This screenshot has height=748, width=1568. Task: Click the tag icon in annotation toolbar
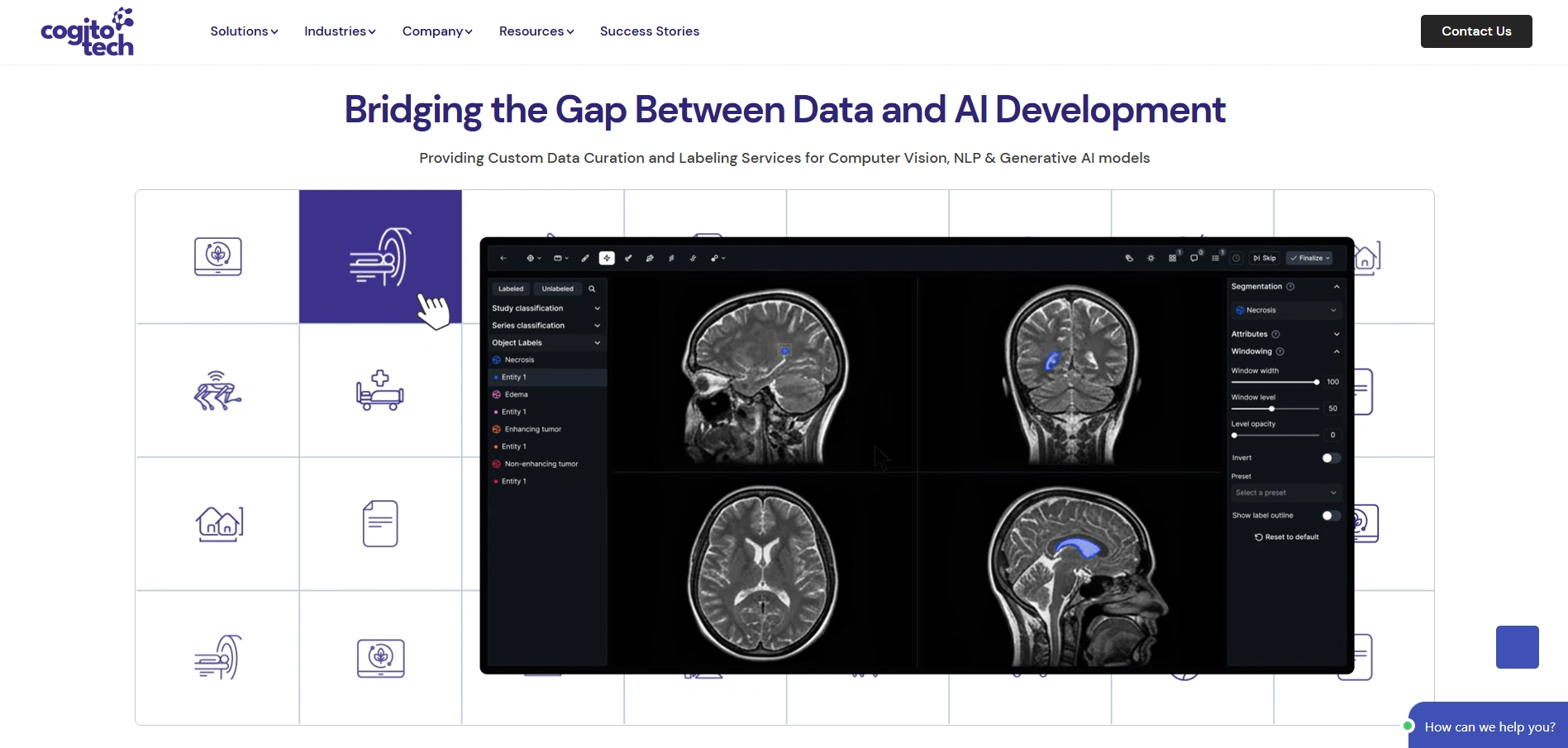click(1129, 258)
